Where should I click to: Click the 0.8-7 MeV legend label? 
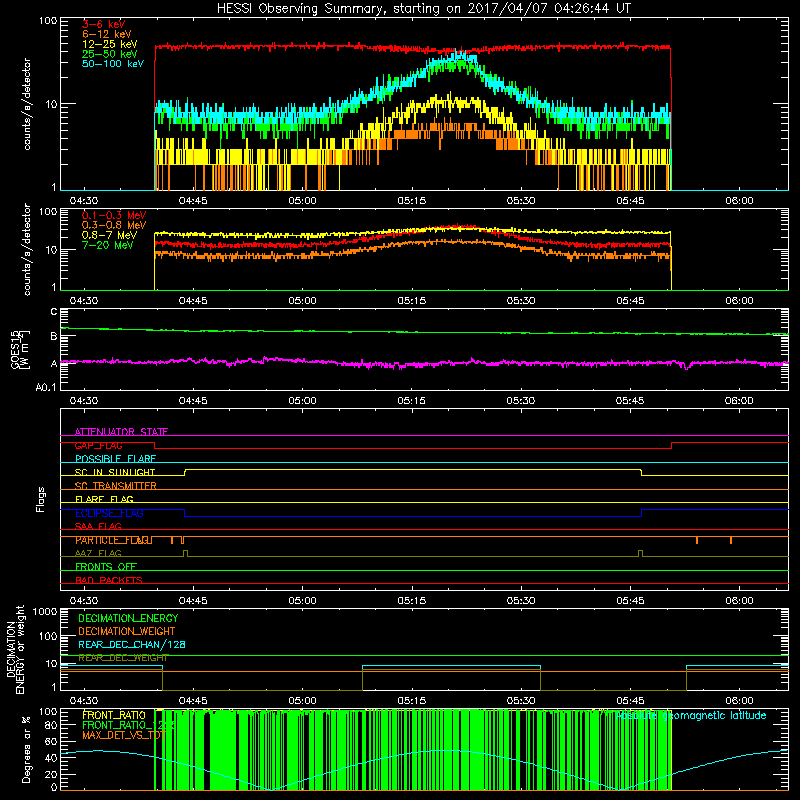(x=109, y=235)
